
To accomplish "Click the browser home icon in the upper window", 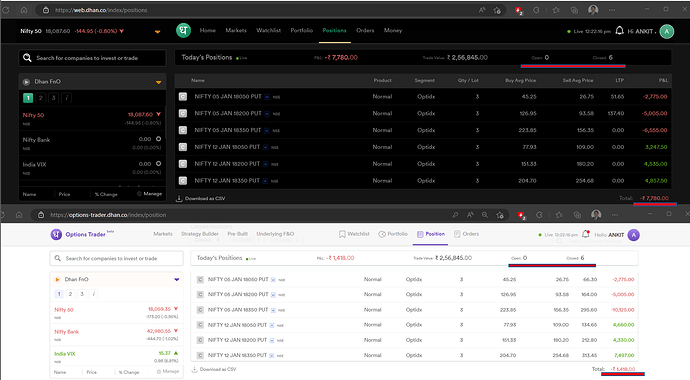I will [24, 10].
